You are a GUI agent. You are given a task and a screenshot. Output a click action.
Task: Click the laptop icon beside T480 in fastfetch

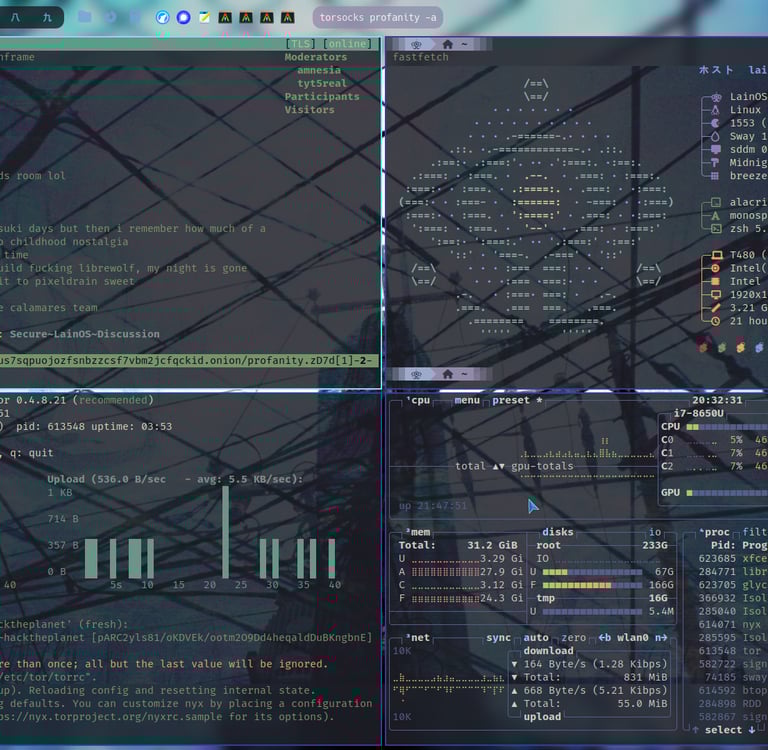pyautogui.click(x=717, y=255)
